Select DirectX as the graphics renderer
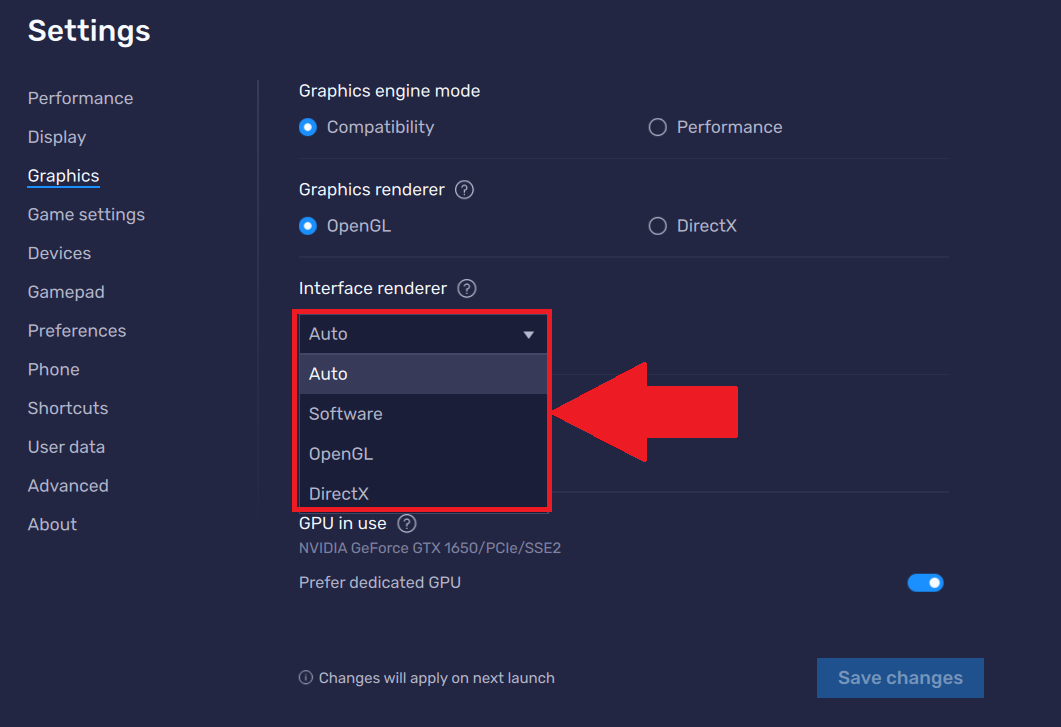The width and height of the screenshot is (1061, 727). click(x=657, y=225)
